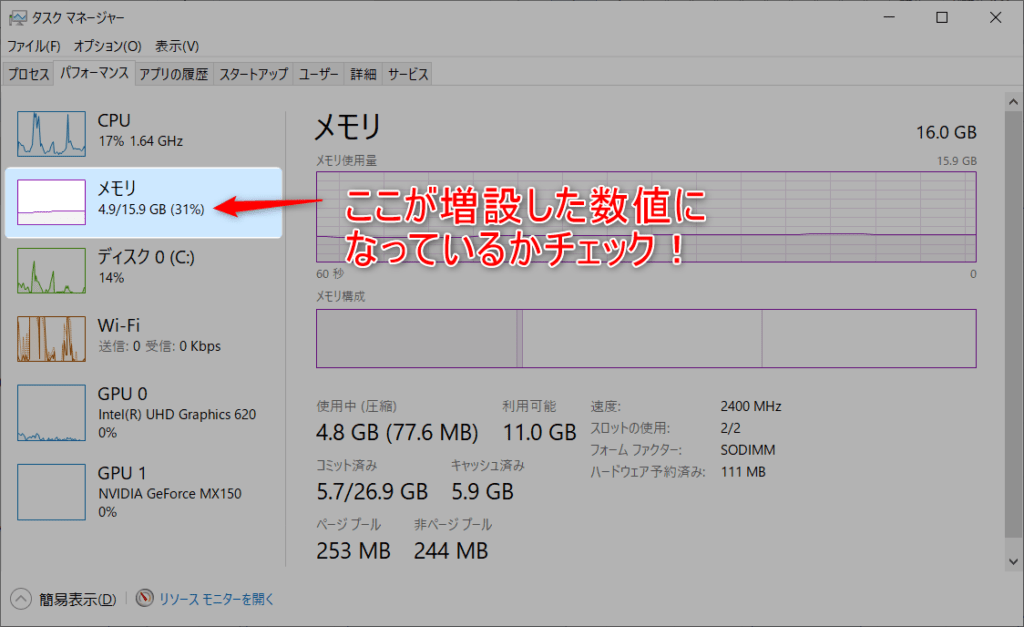The image size is (1024, 627).
Task: Switch to the サービス tab
Action: pos(408,74)
